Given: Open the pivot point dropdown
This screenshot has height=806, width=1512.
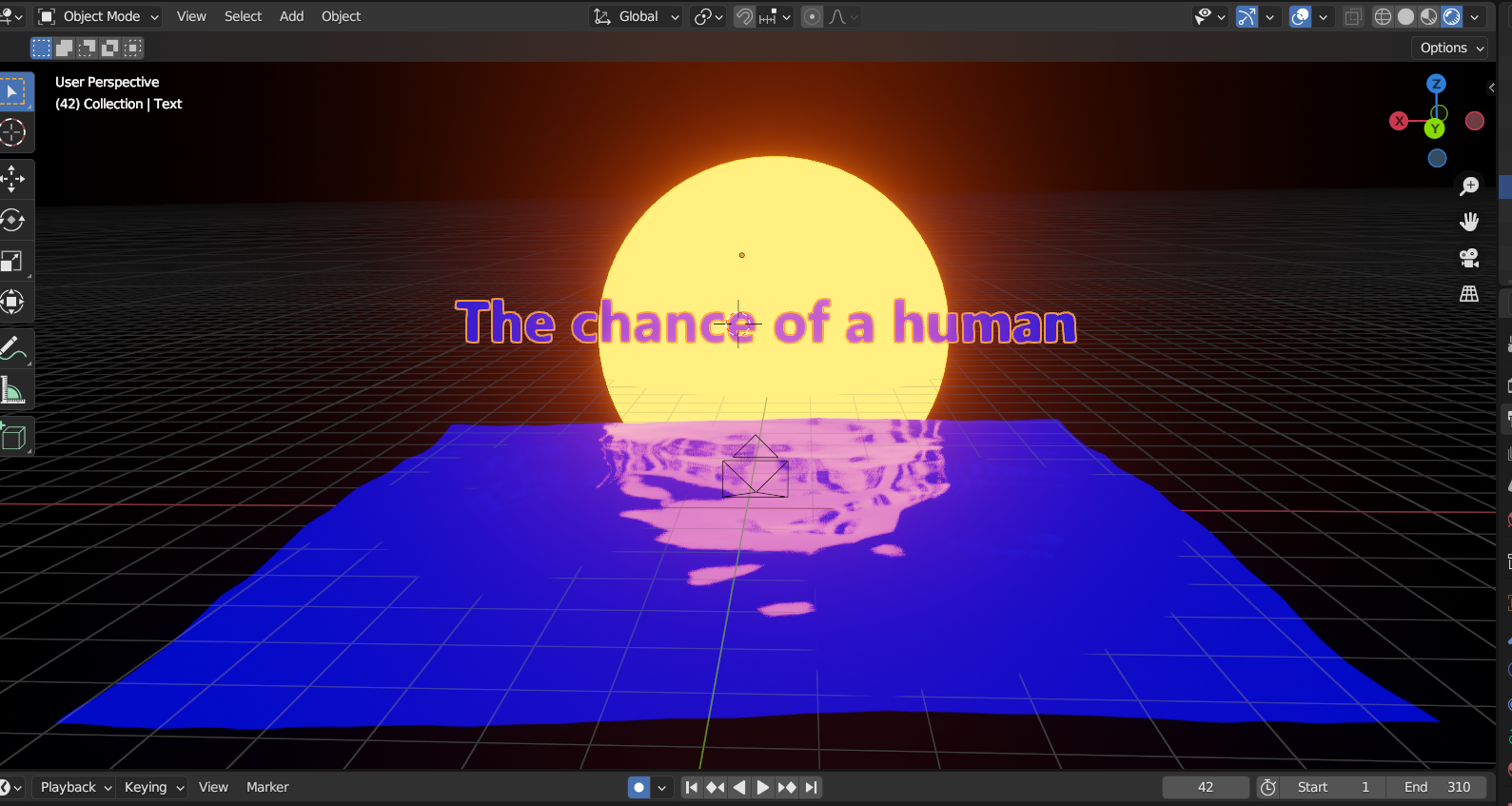Looking at the screenshot, I should (x=709, y=16).
